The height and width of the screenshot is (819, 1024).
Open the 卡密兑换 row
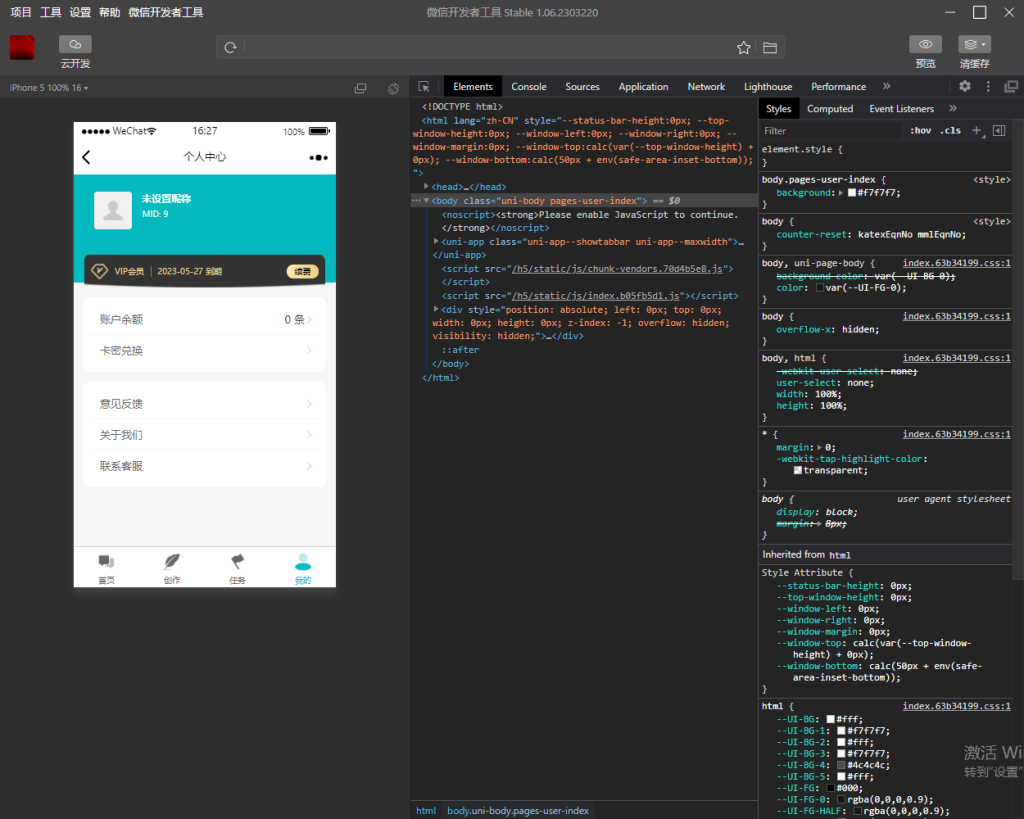click(205, 351)
